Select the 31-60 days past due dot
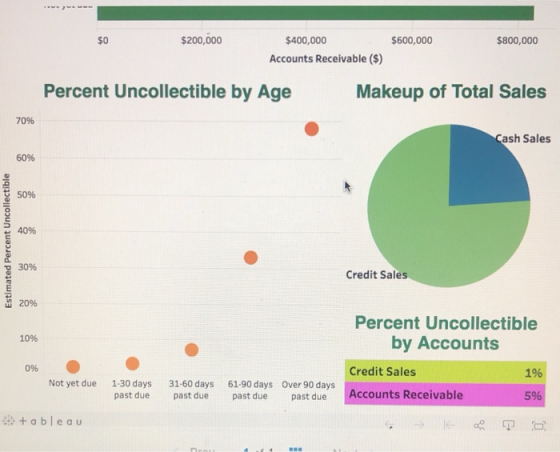Image resolution: width=560 pixels, height=452 pixels. click(x=192, y=350)
